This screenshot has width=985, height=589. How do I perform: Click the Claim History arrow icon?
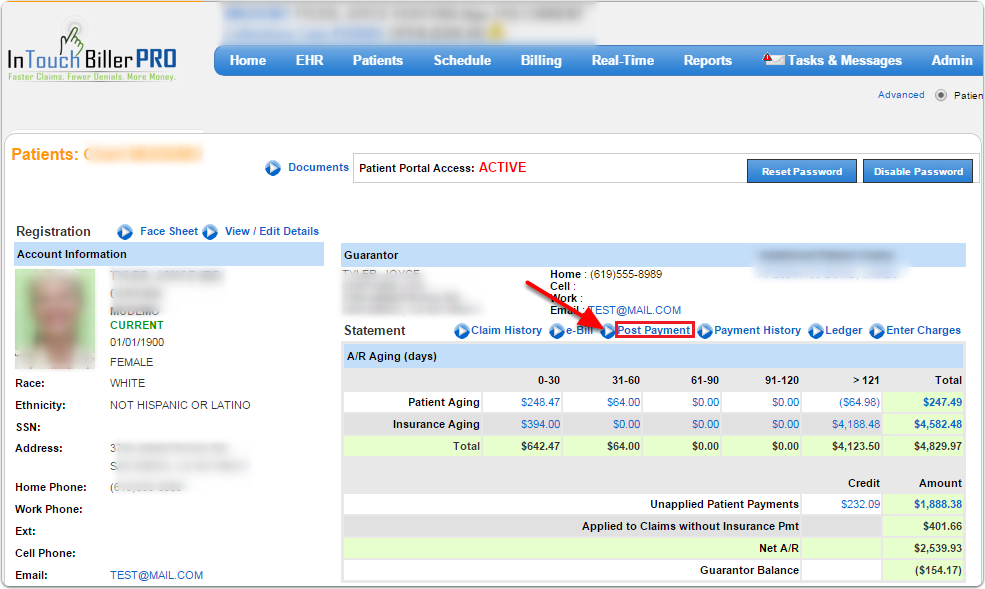point(462,331)
